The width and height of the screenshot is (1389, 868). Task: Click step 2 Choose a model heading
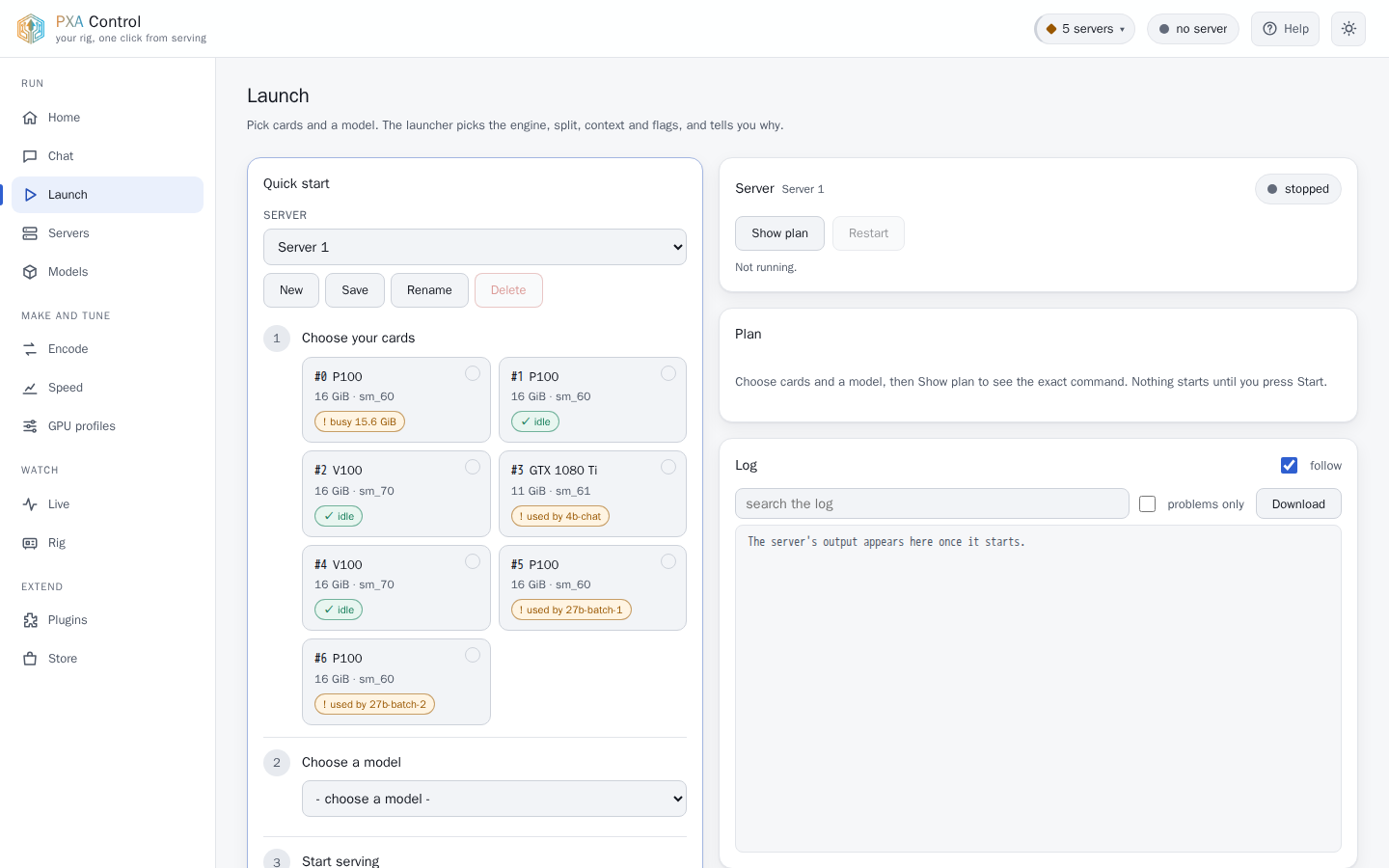tap(351, 762)
